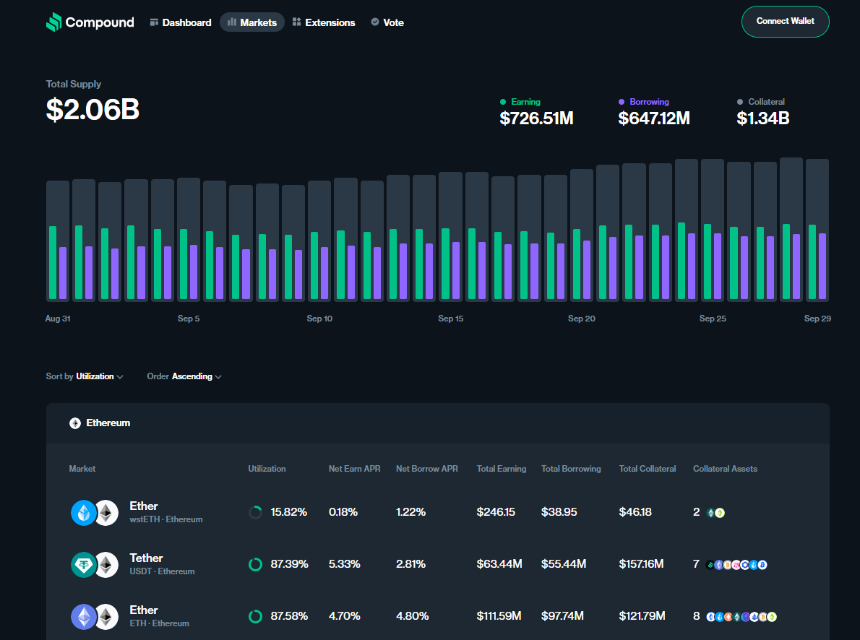Screen dimensions: 860x640
Task: Click the $97.74M total borrowing cell
Action: tap(562, 616)
